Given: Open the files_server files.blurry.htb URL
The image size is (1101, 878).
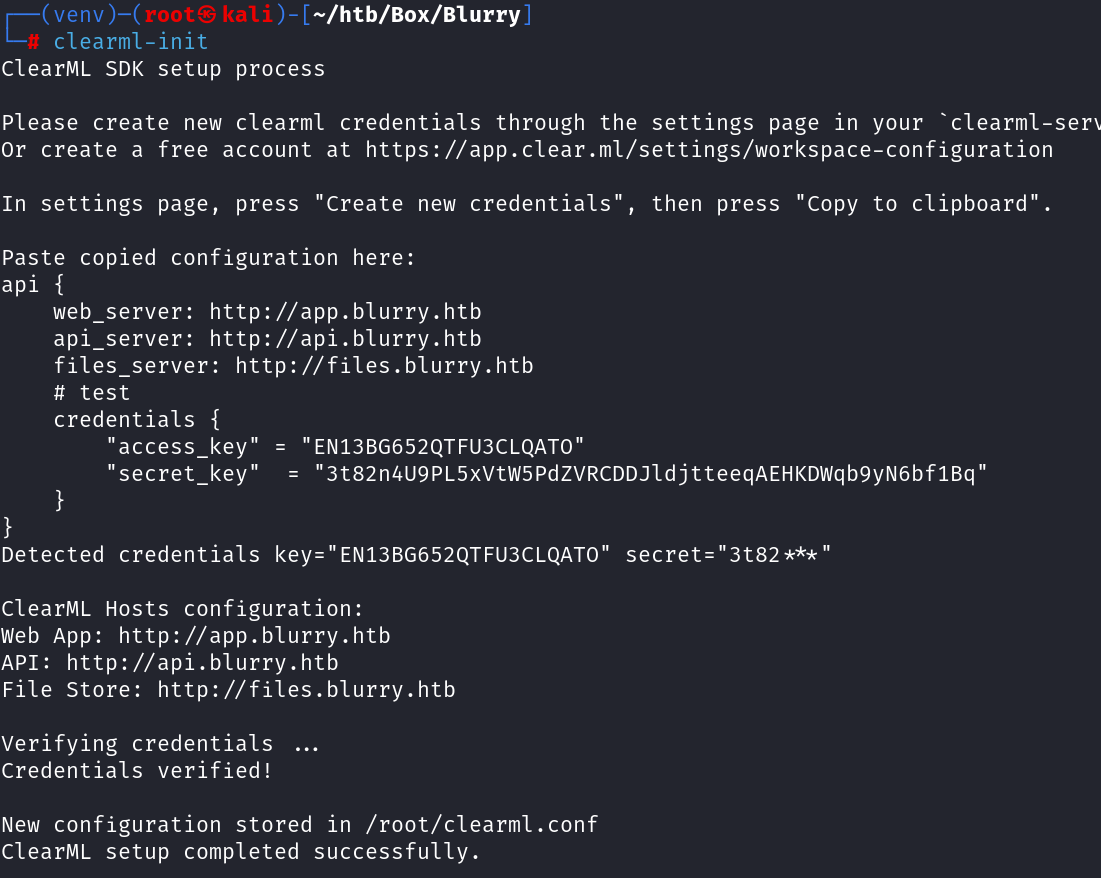Looking at the screenshot, I should point(384,366).
